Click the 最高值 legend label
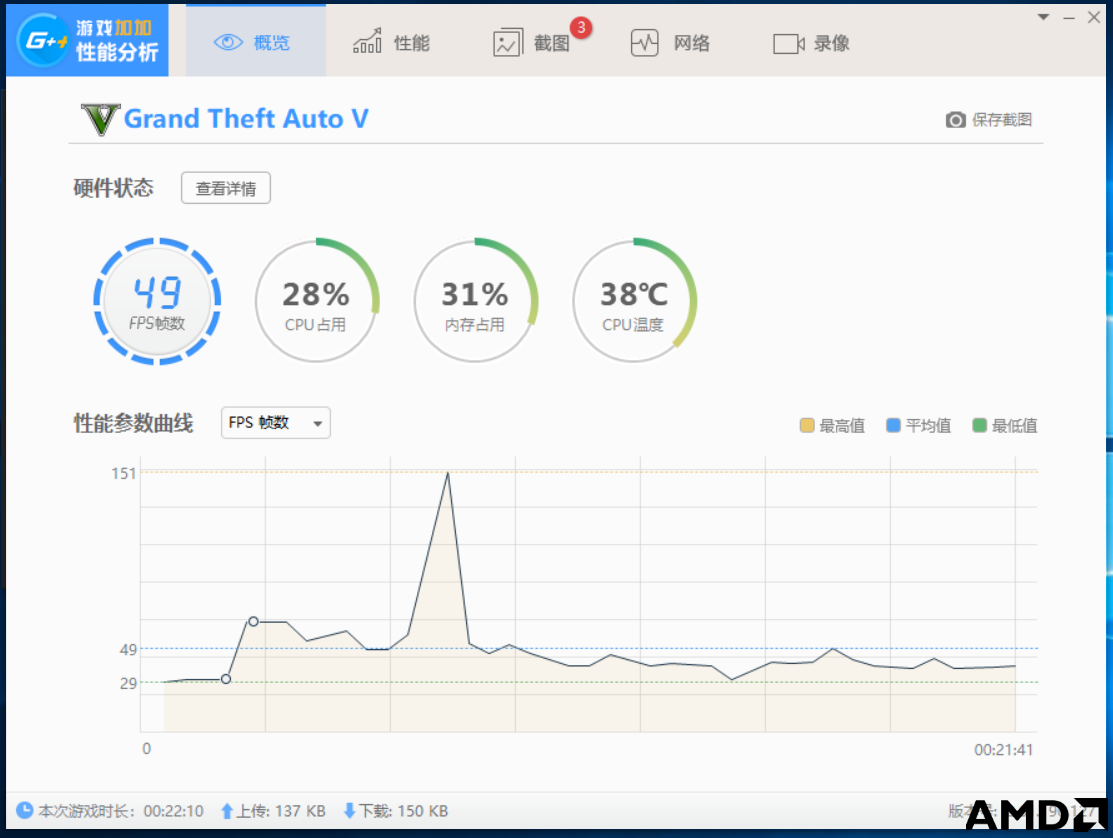Viewport: 1113px width, 838px height. pyautogui.click(x=842, y=426)
